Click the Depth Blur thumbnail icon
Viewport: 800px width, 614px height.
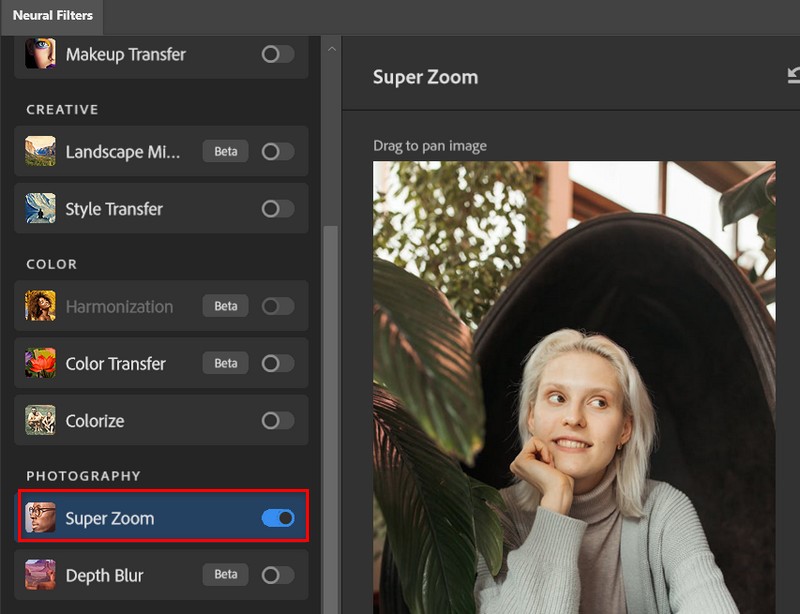coord(40,575)
